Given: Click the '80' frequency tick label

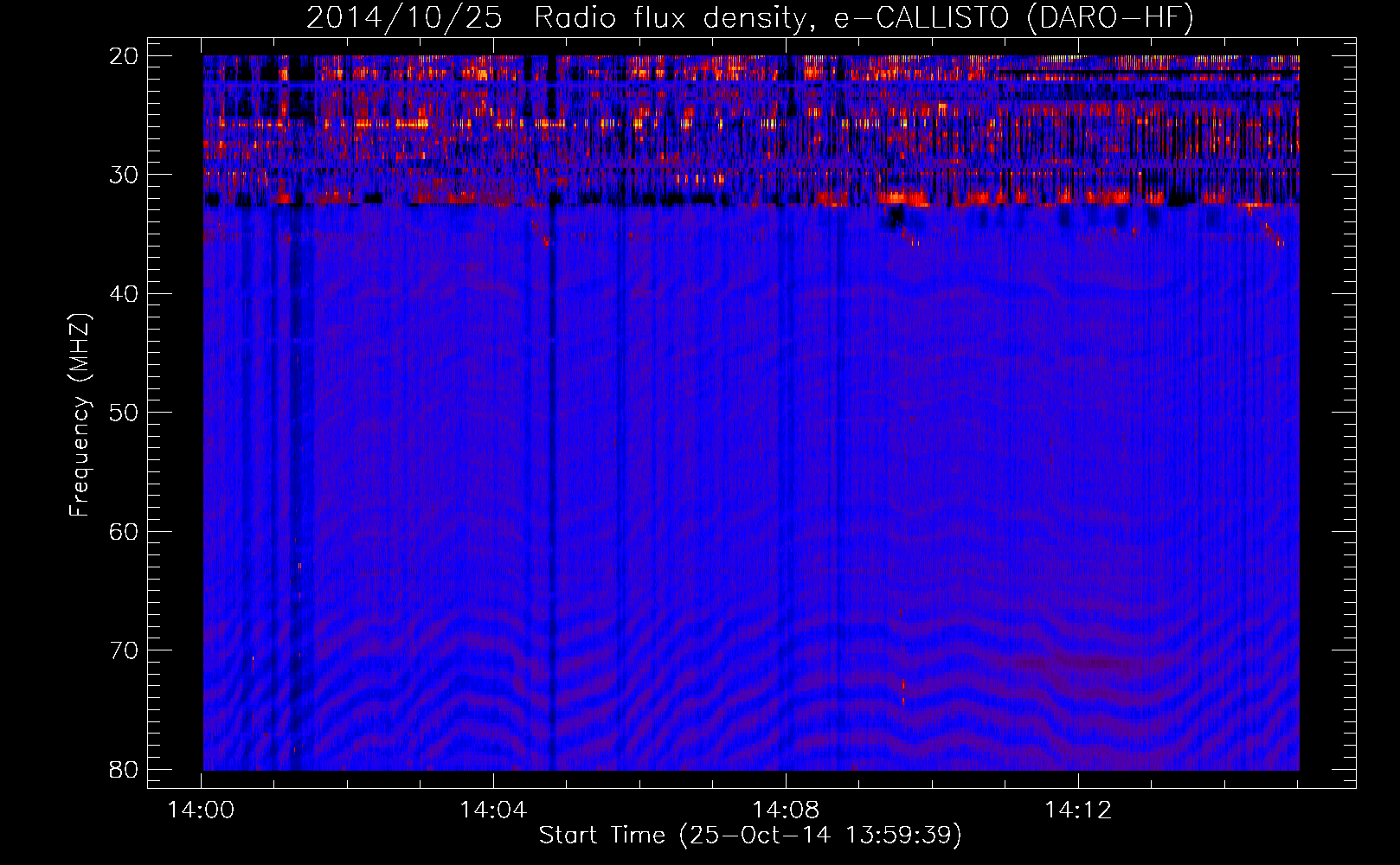Looking at the screenshot, I should click(124, 769).
